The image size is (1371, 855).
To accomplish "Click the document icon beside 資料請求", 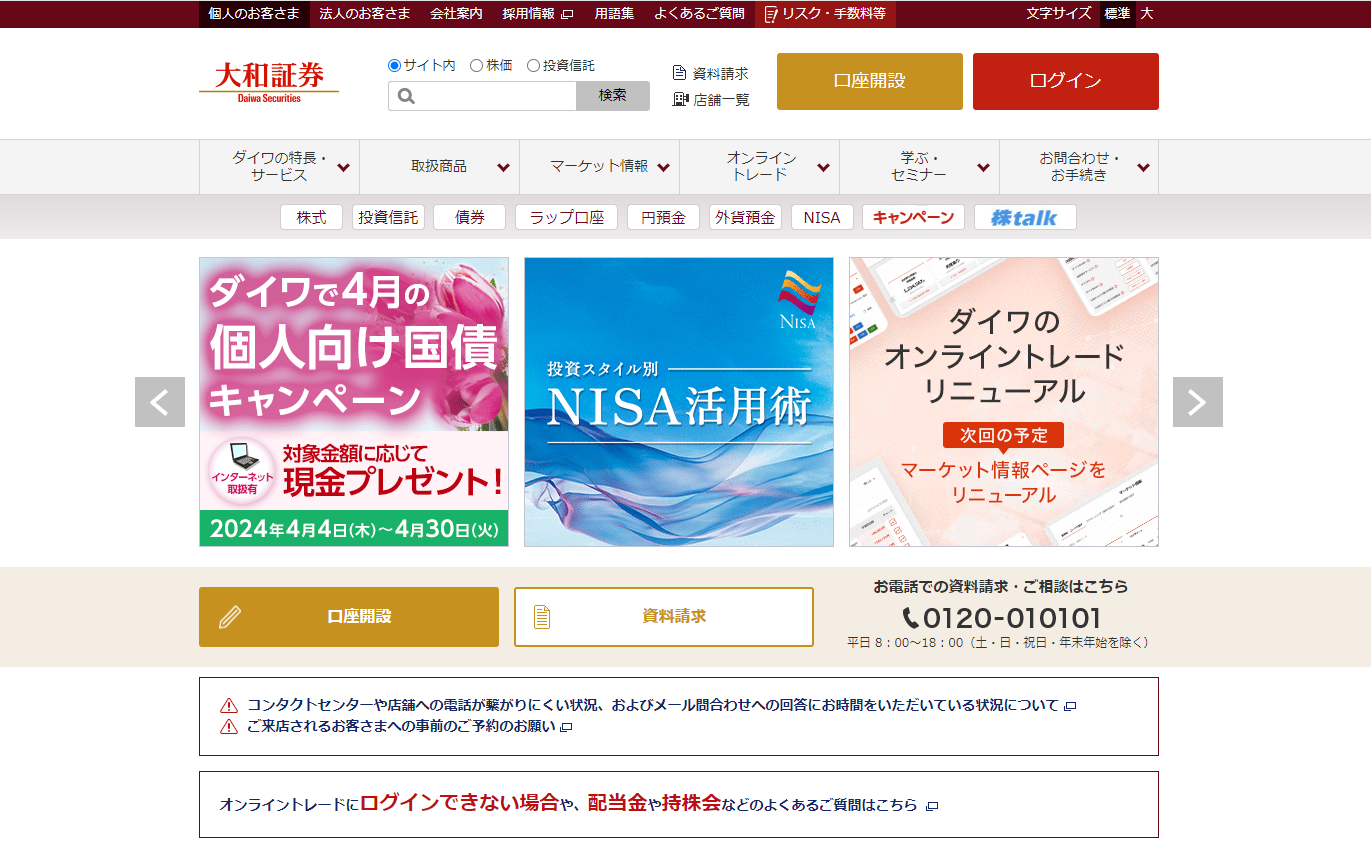I will 680,73.
